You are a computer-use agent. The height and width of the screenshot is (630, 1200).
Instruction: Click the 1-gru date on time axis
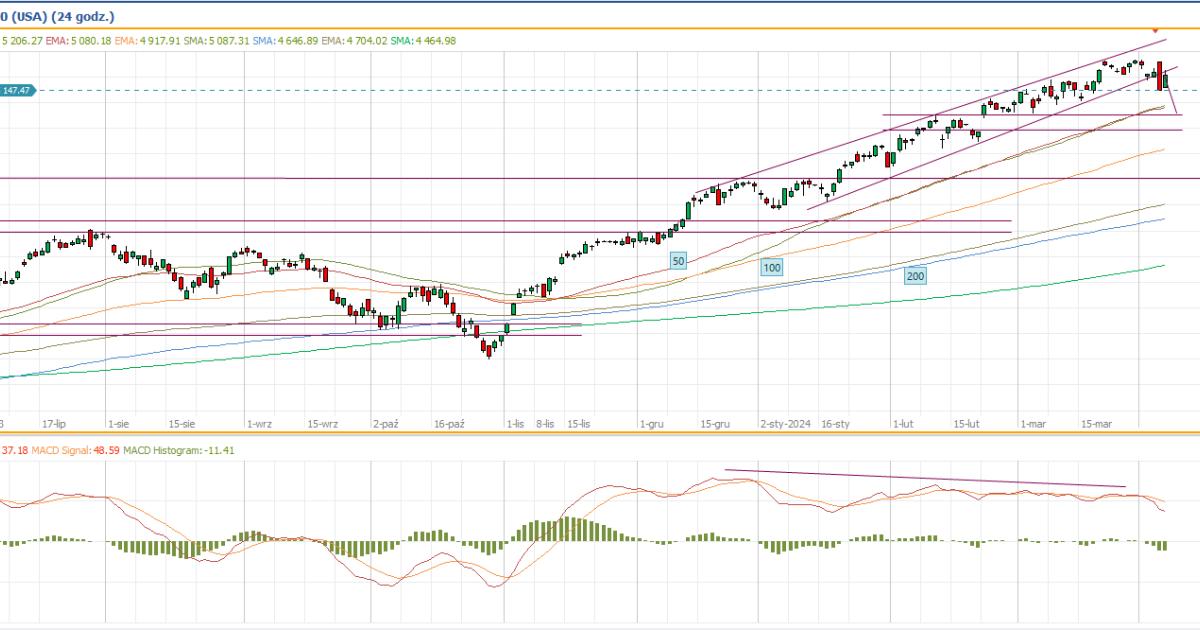652,424
